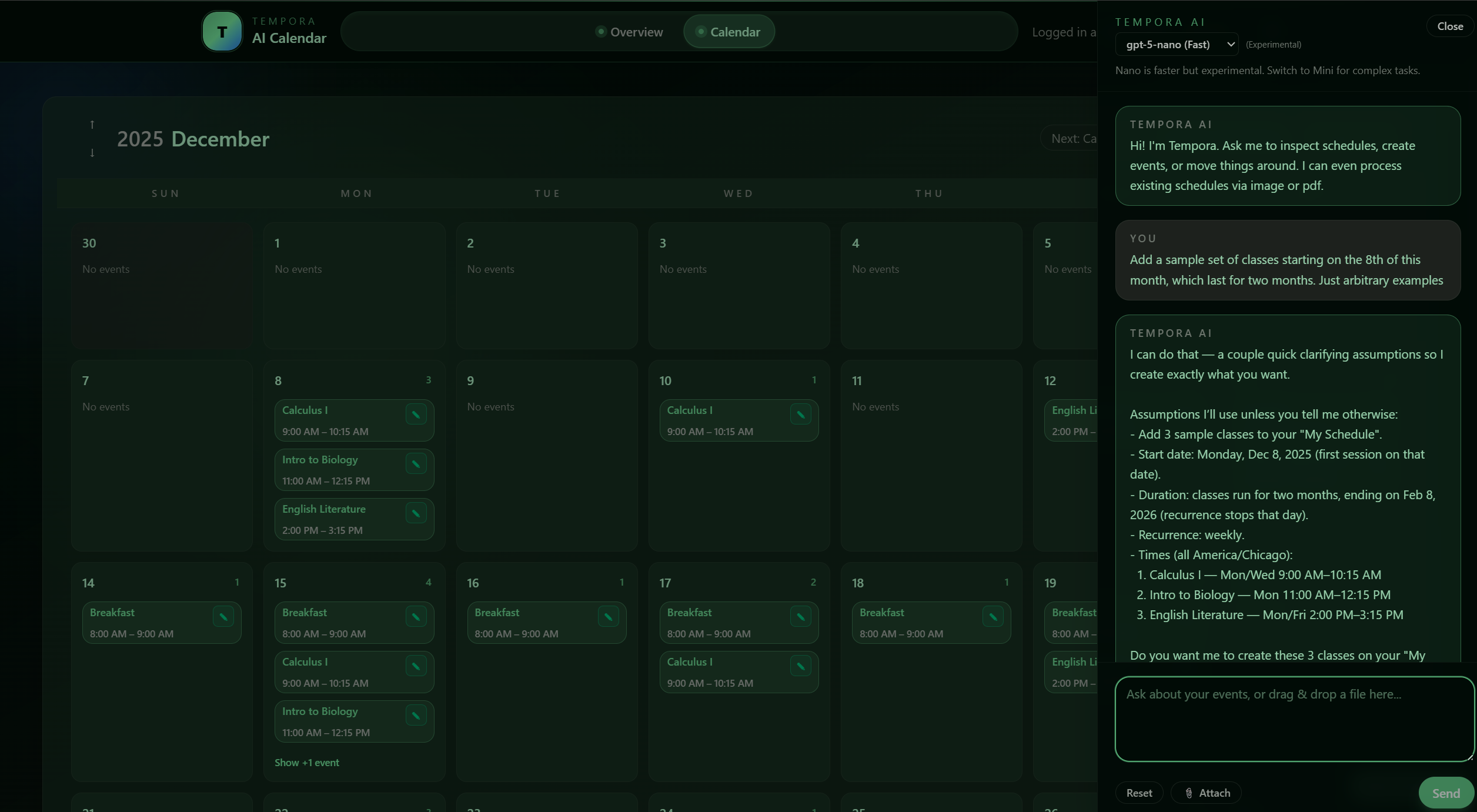
Task: Go to the previous month with the up arrow
Action: (x=92, y=125)
